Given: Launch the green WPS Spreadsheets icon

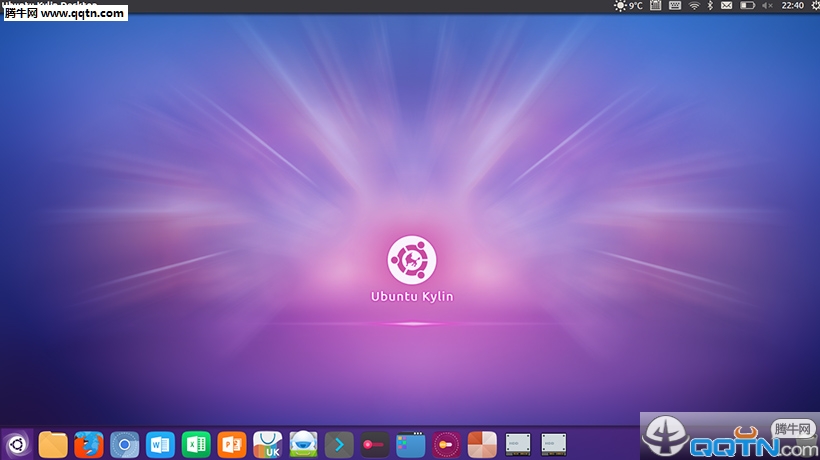Looking at the screenshot, I should coord(196,443).
